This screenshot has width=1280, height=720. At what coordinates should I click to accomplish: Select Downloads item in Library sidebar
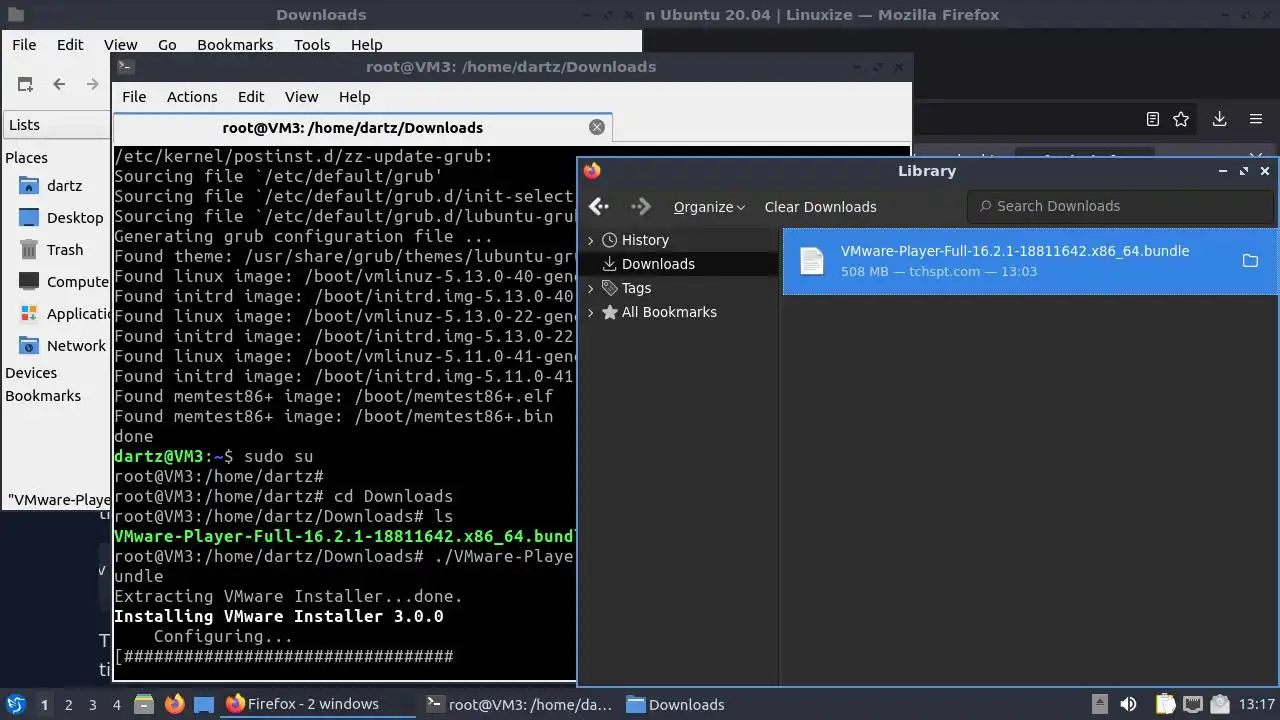point(679,264)
